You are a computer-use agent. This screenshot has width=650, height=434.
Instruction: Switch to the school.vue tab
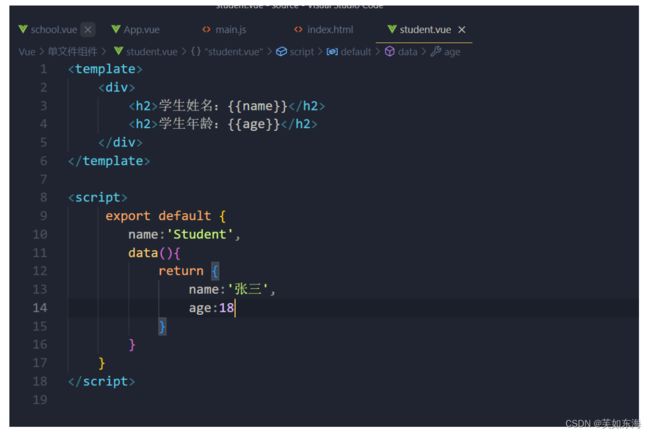pyautogui.click(x=53, y=30)
